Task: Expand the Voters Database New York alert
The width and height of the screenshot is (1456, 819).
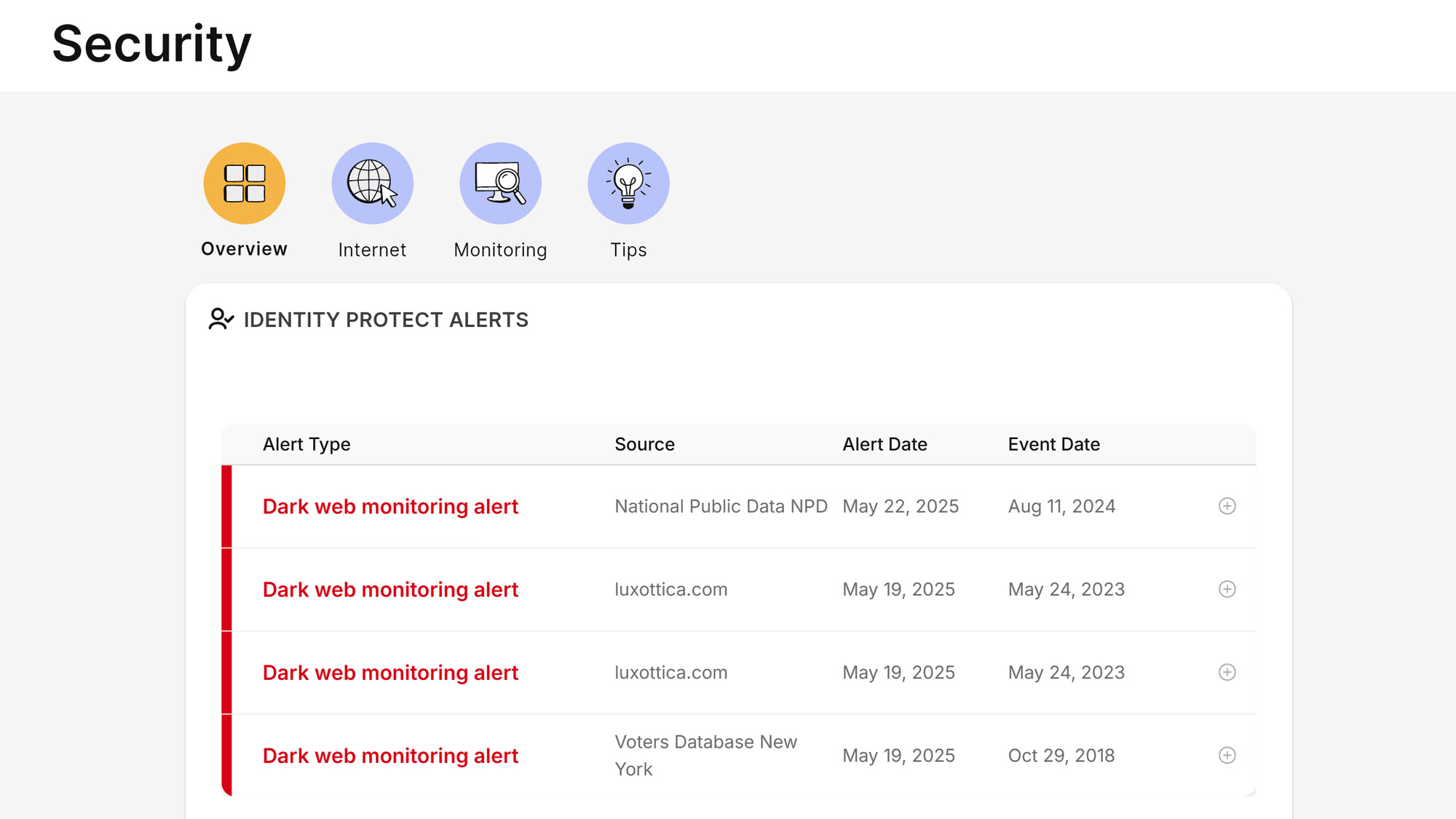Action: 1227,755
